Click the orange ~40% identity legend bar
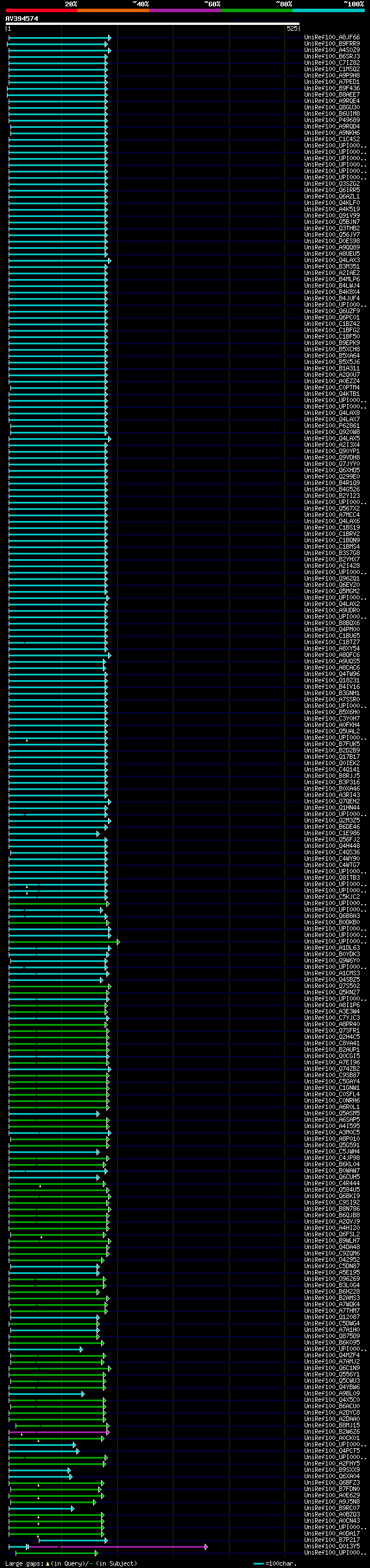This screenshot has height=1568, width=370. pos(113,10)
